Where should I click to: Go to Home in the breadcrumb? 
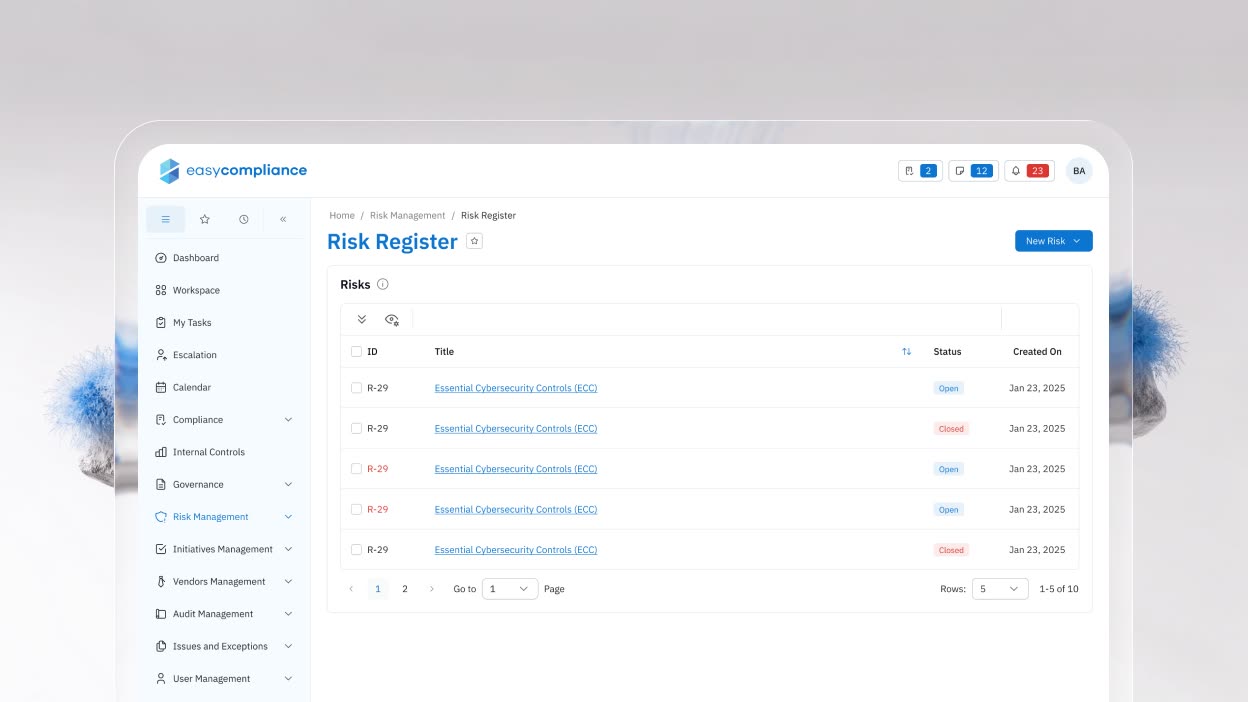(342, 215)
